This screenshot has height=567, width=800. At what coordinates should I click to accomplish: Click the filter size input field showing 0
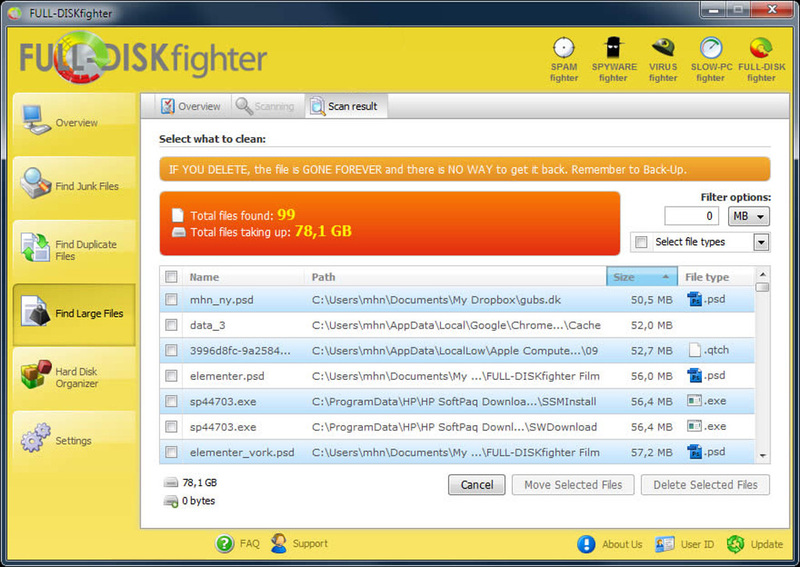click(x=691, y=216)
